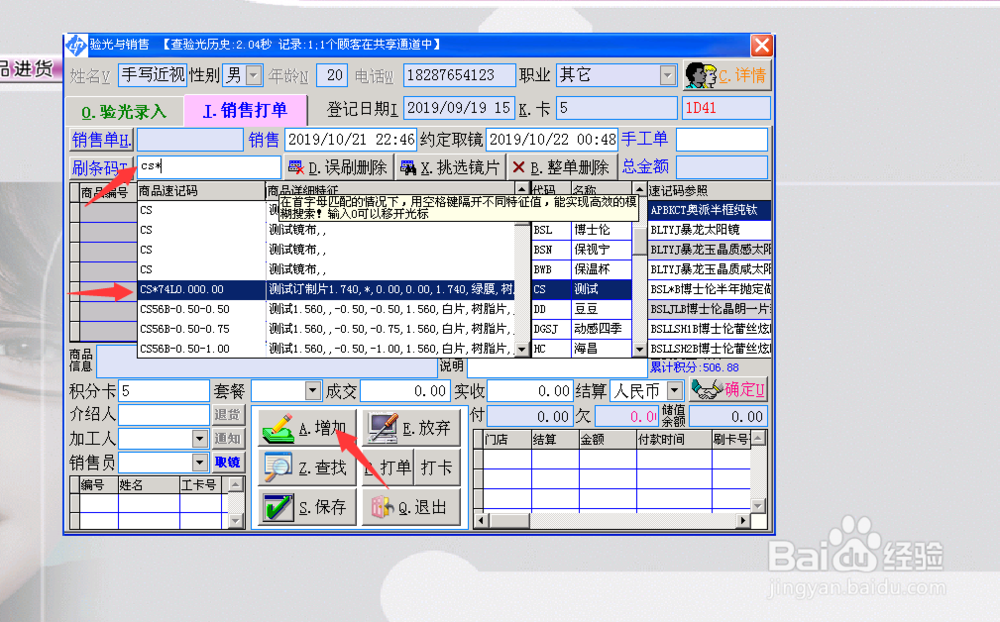The height and width of the screenshot is (622, 1000).
Task: Click the 成交 deal amount field
Action: tap(404, 390)
